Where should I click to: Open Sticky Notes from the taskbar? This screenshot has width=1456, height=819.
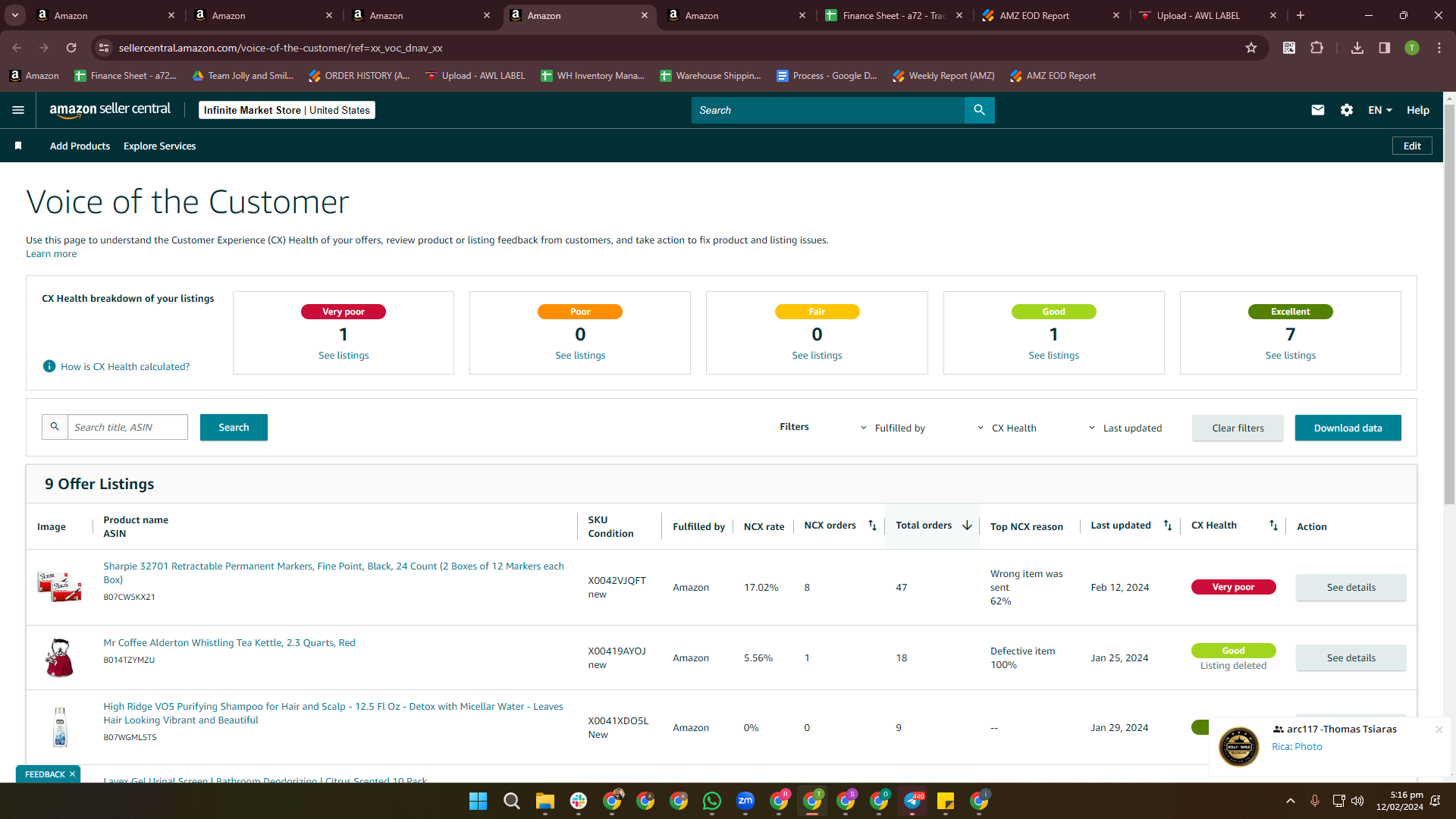coord(946,801)
